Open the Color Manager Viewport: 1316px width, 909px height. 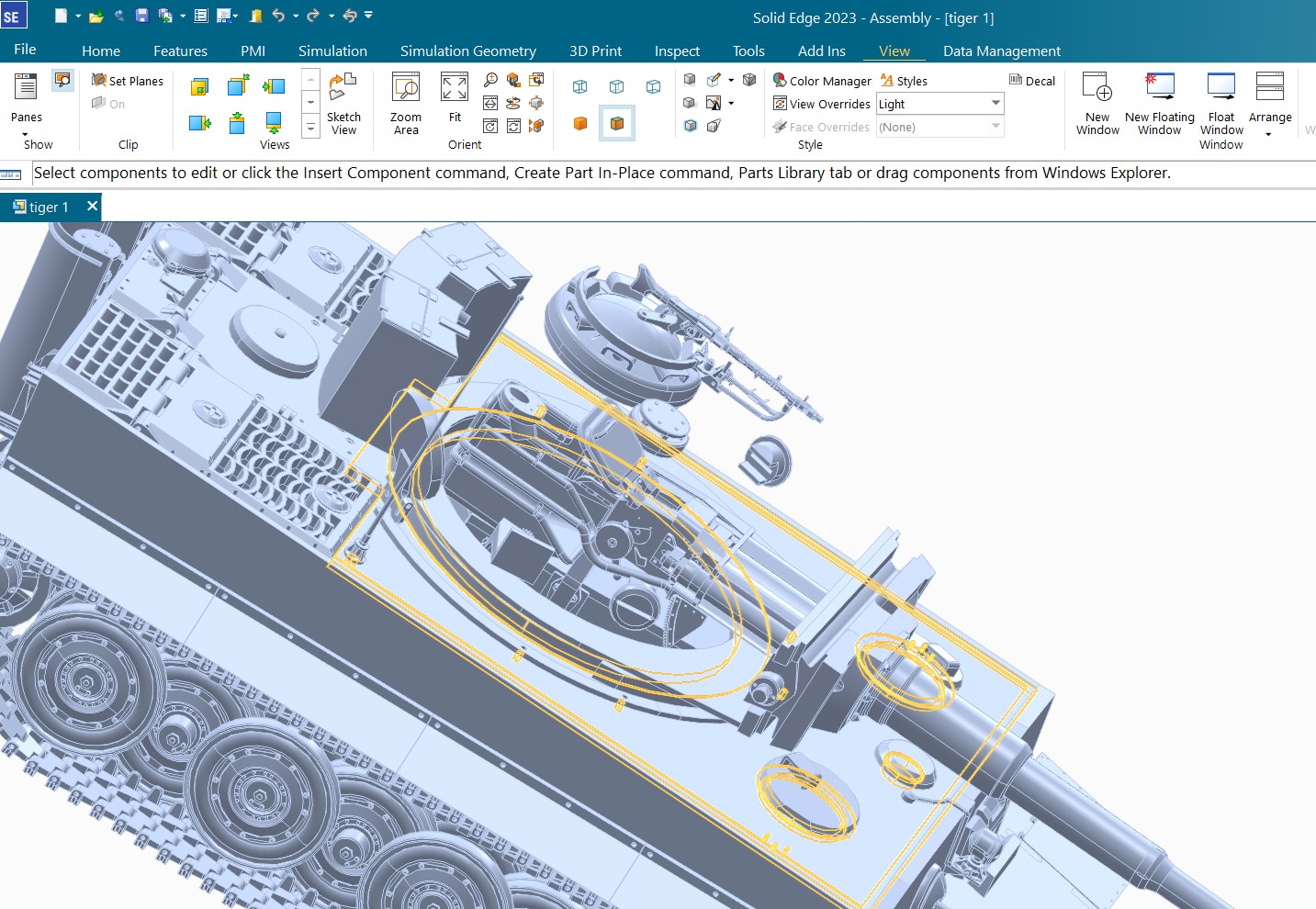click(x=822, y=81)
